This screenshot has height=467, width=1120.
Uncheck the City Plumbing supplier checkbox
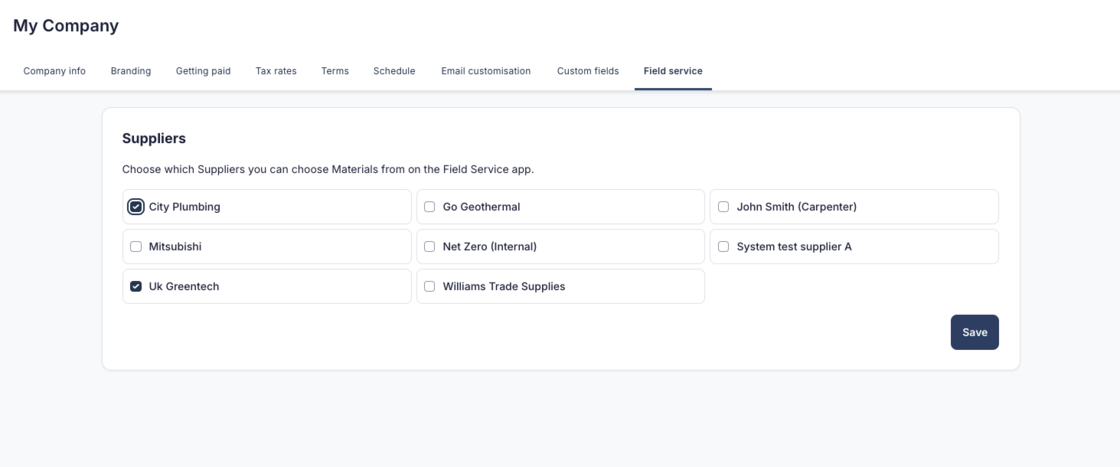point(136,207)
